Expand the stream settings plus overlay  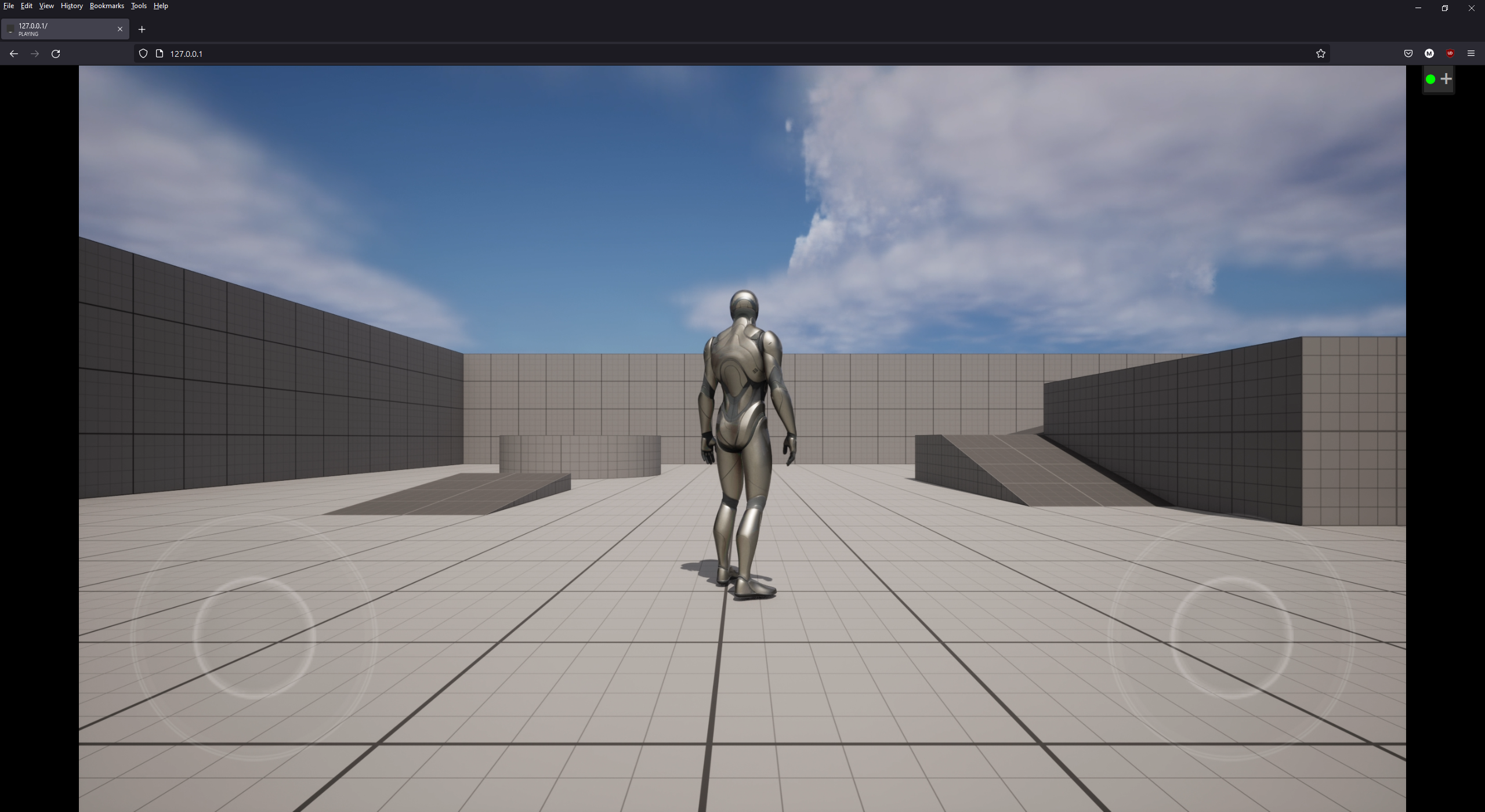[1446, 79]
